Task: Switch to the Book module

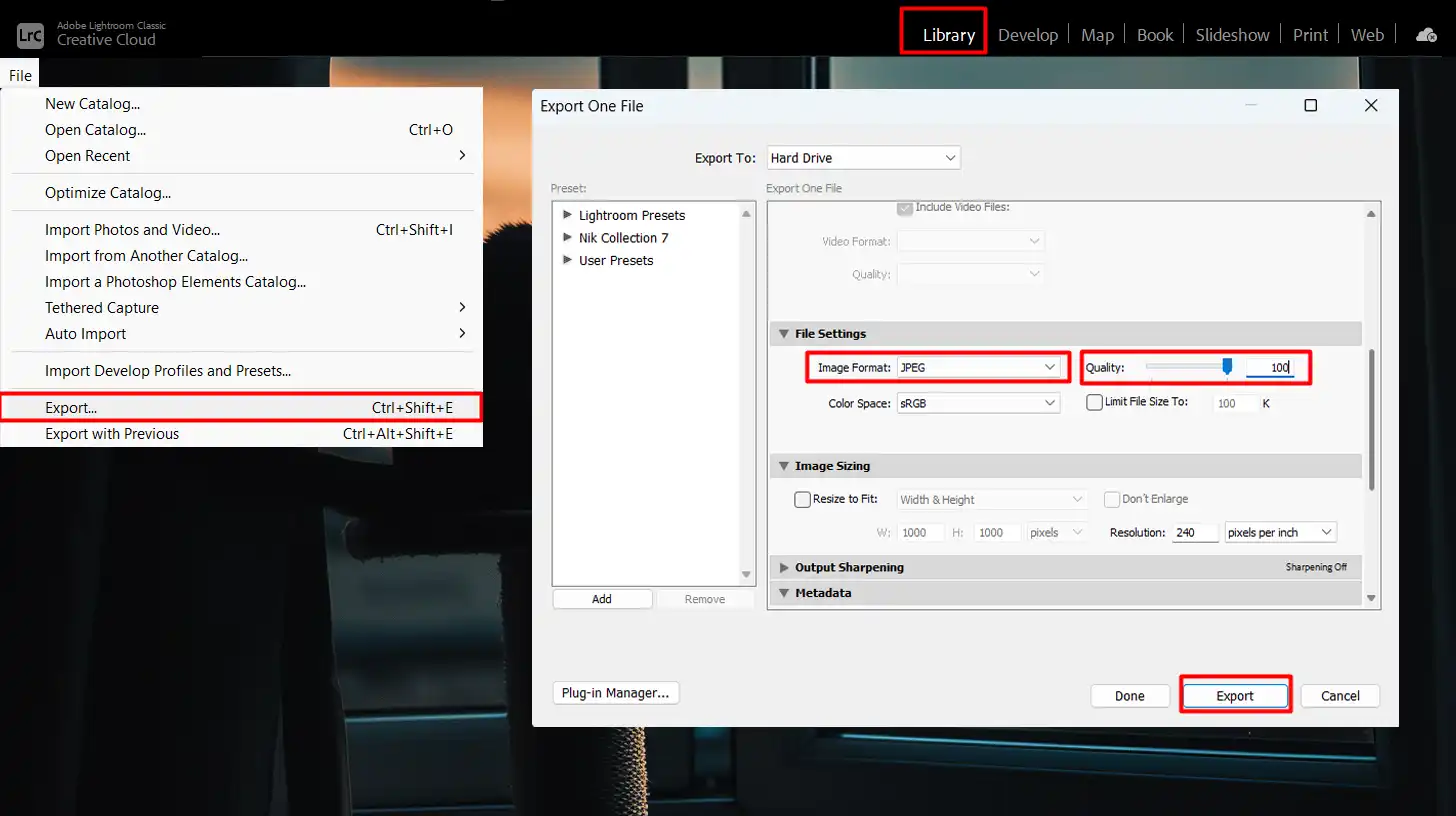Action: click(1155, 35)
